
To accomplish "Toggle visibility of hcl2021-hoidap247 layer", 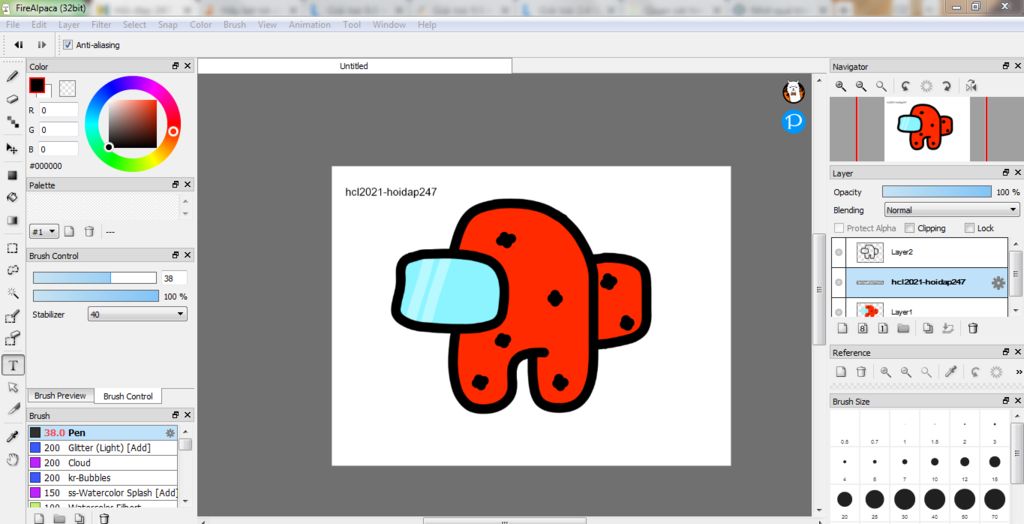I will 839,282.
